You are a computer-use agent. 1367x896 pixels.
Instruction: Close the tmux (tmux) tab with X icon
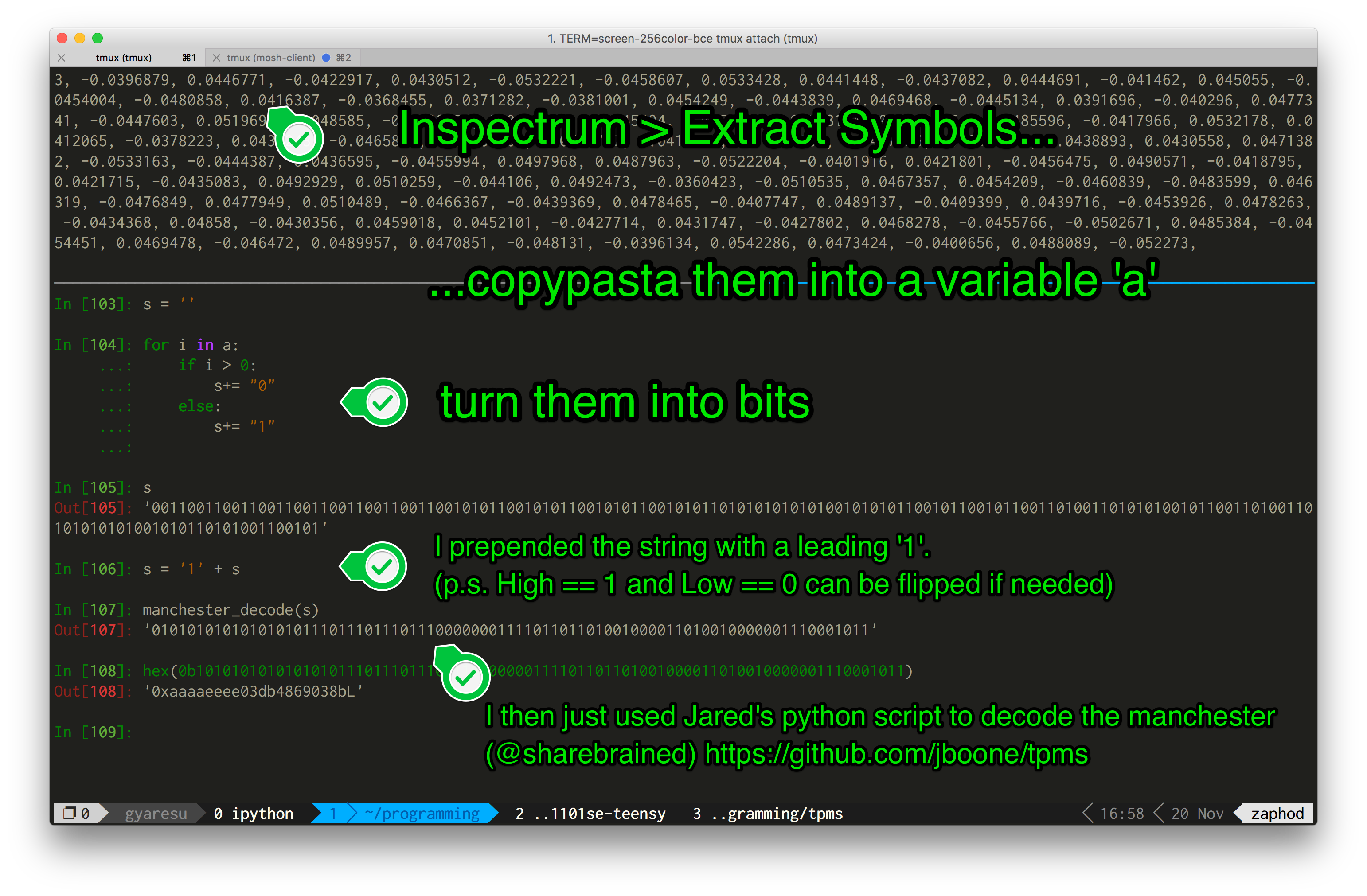(62, 58)
